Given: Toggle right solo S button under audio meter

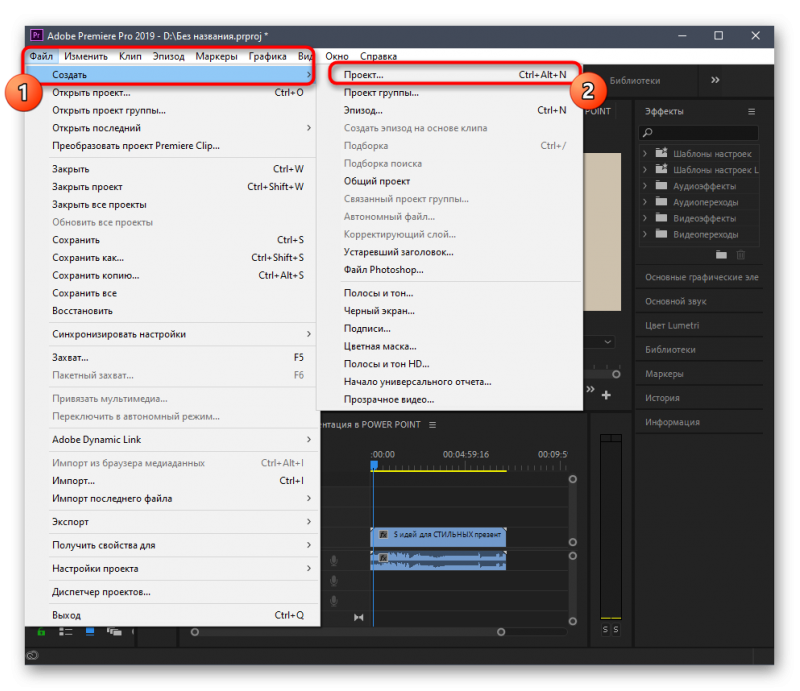Looking at the screenshot, I should [616, 629].
